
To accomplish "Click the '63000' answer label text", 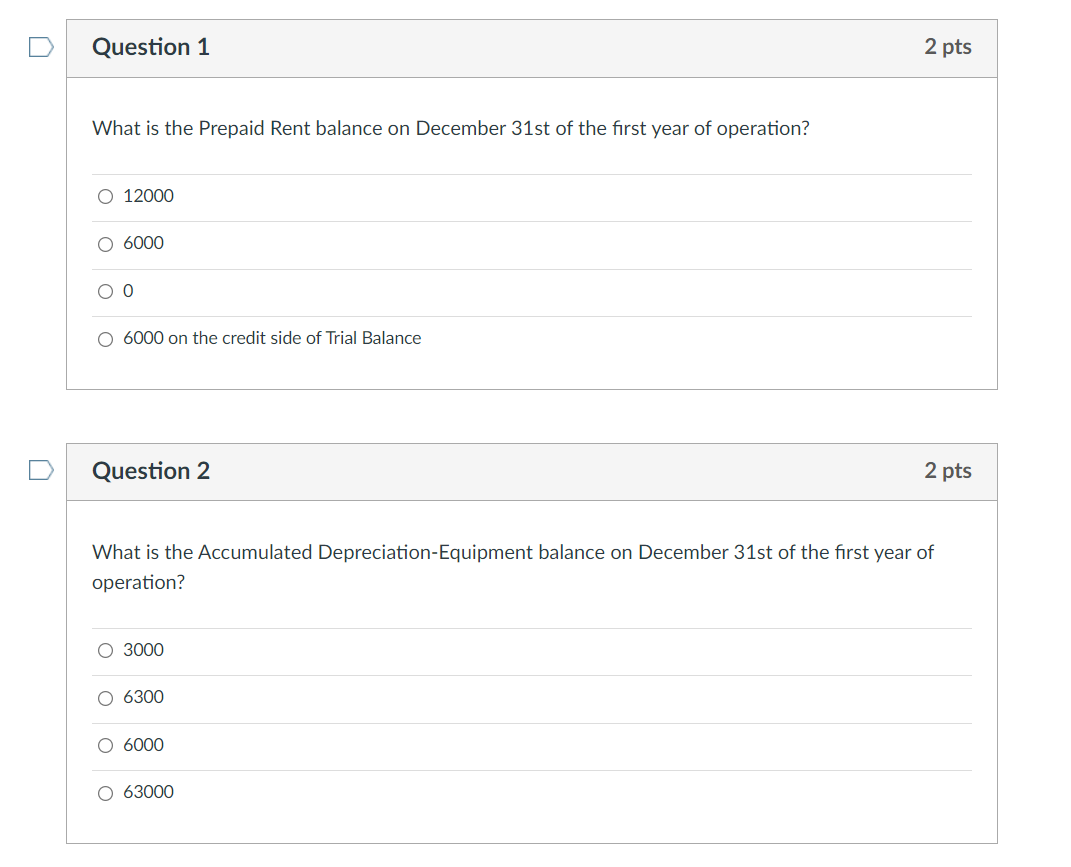I will click(x=148, y=793).
